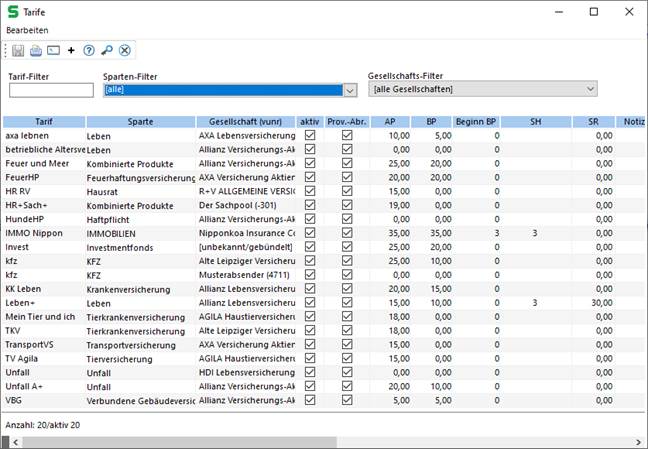Click the circled X close icon in toolbar

125,50
